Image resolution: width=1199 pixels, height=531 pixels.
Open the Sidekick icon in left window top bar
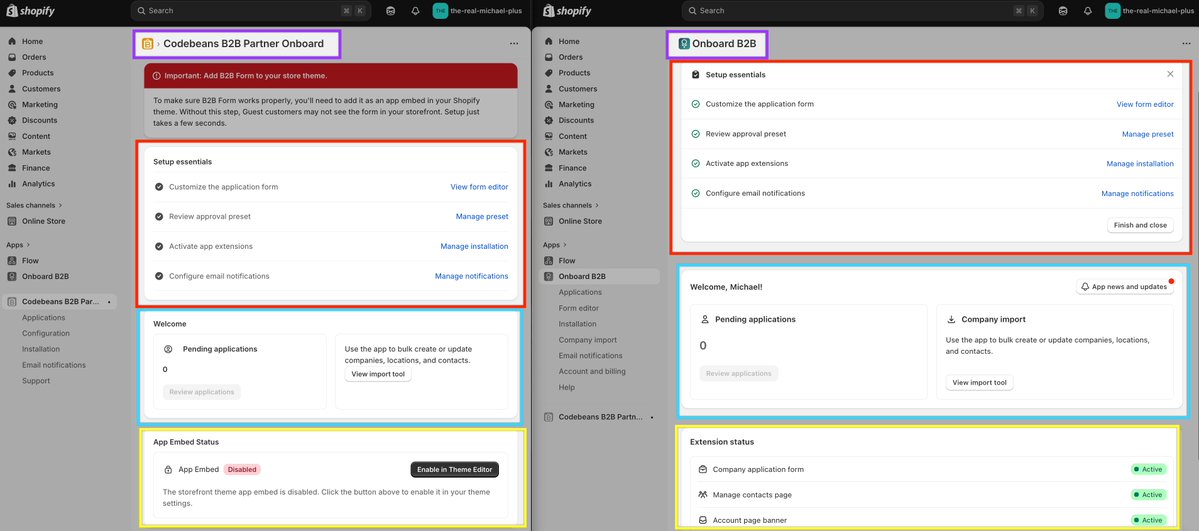point(391,11)
